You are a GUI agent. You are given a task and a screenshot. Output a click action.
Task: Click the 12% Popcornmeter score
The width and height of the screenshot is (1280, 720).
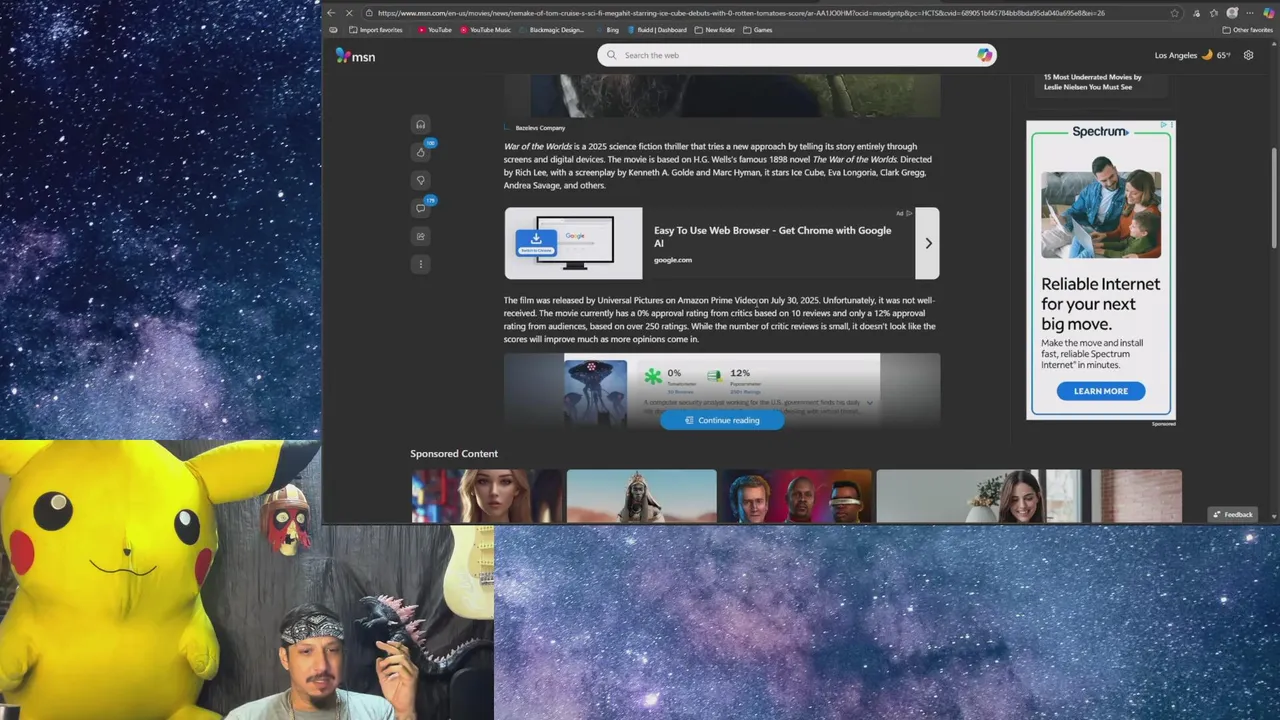click(x=740, y=373)
